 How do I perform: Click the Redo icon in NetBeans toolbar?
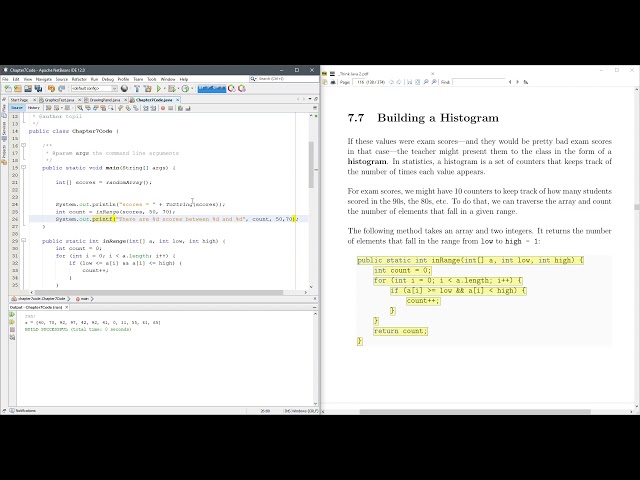coord(62,89)
